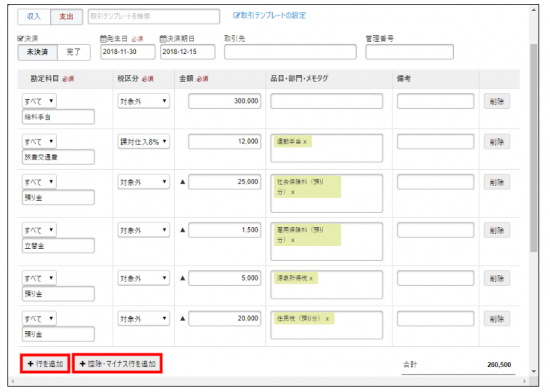The width and height of the screenshot is (550, 392).
Task: Remove 社会保険料（預り分）tag via x
Action: [293, 192]
